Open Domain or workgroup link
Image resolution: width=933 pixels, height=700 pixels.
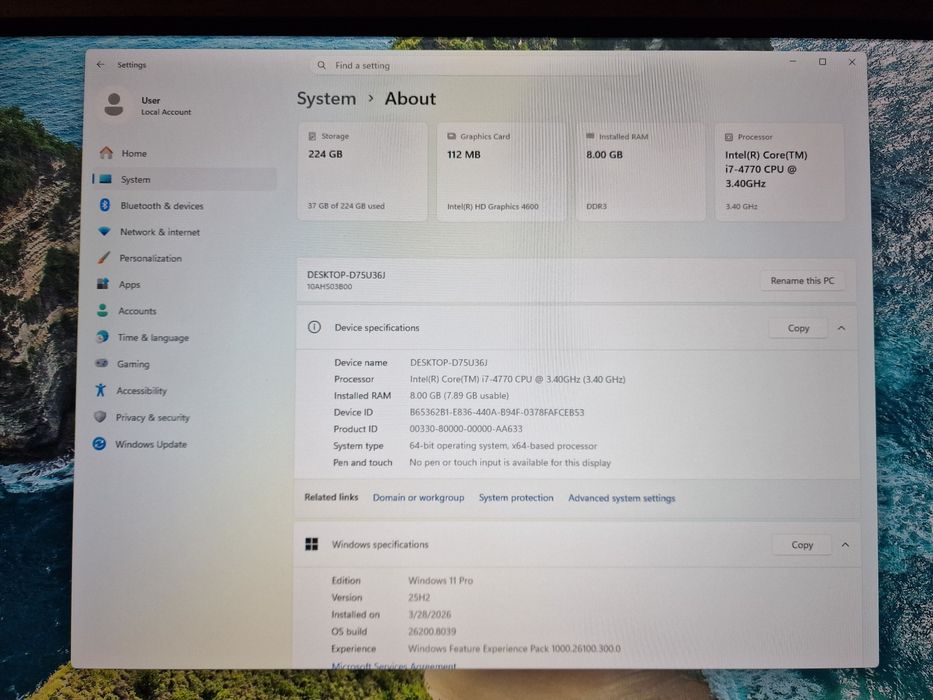pyautogui.click(x=418, y=498)
